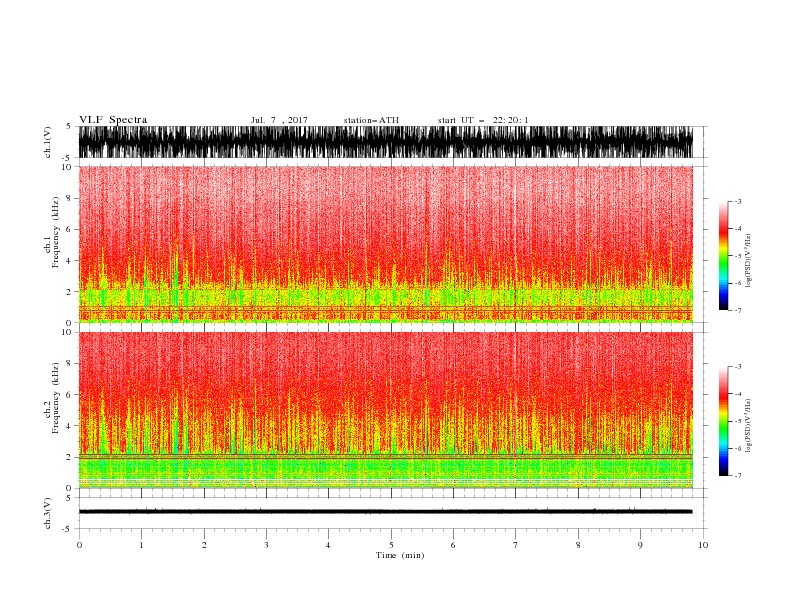Click the time axis tick label "7"
Viewport: 792px width, 612px height.
[x=516, y=545]
